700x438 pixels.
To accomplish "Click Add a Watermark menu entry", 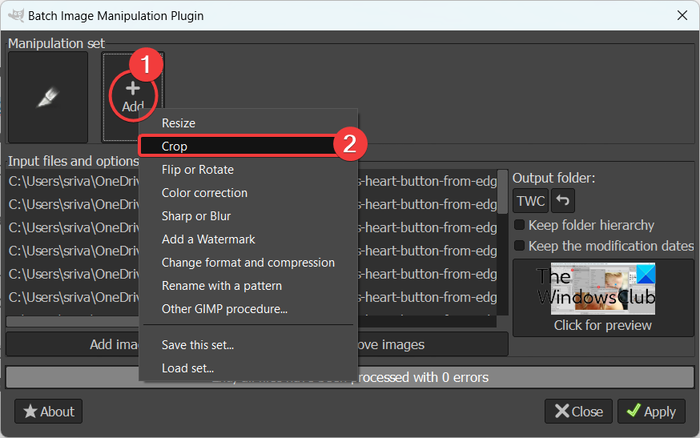I will pos(208,239).
